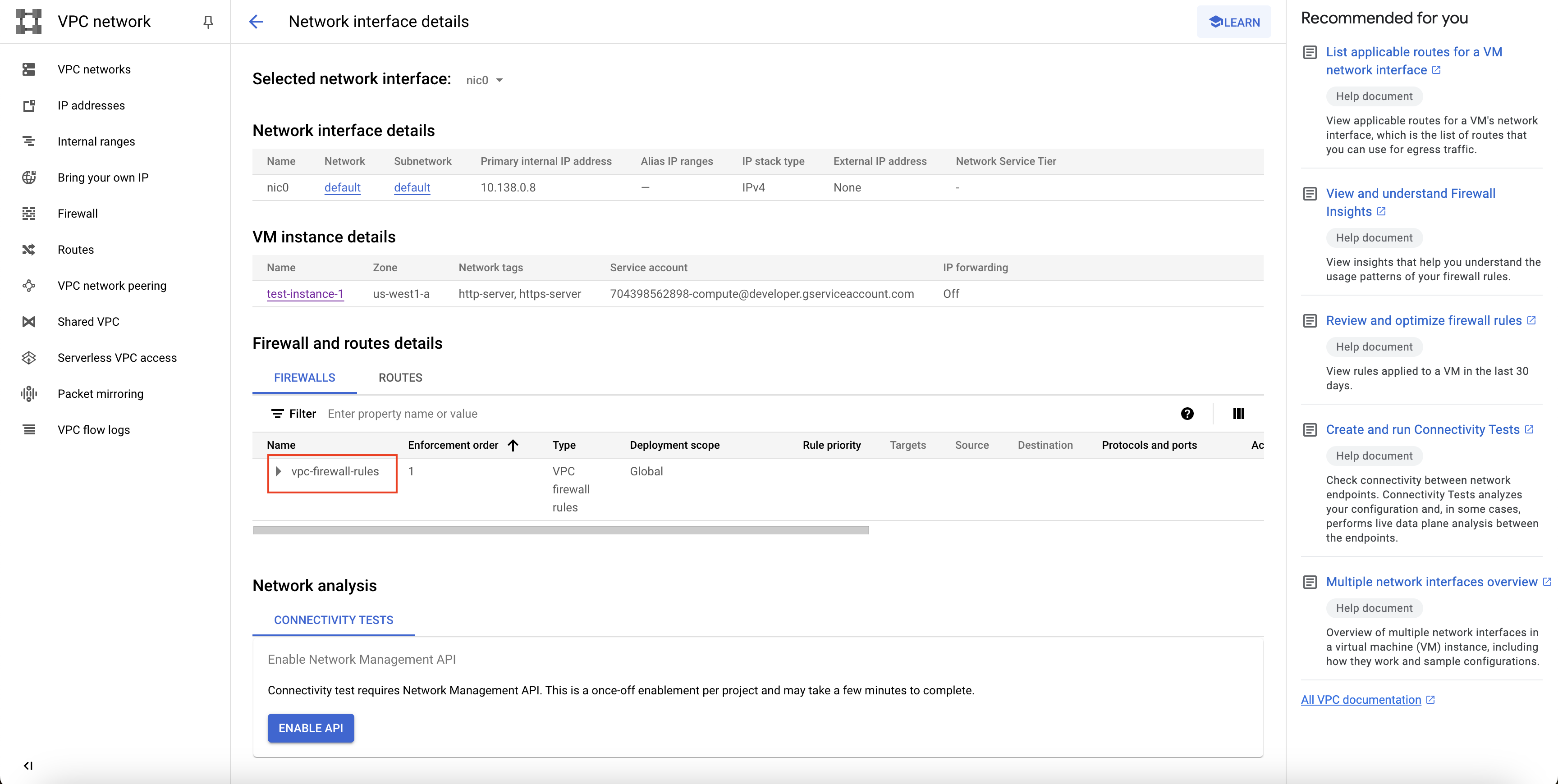
Task: Open the test-instance-1 link
Action: pos(305,294)
